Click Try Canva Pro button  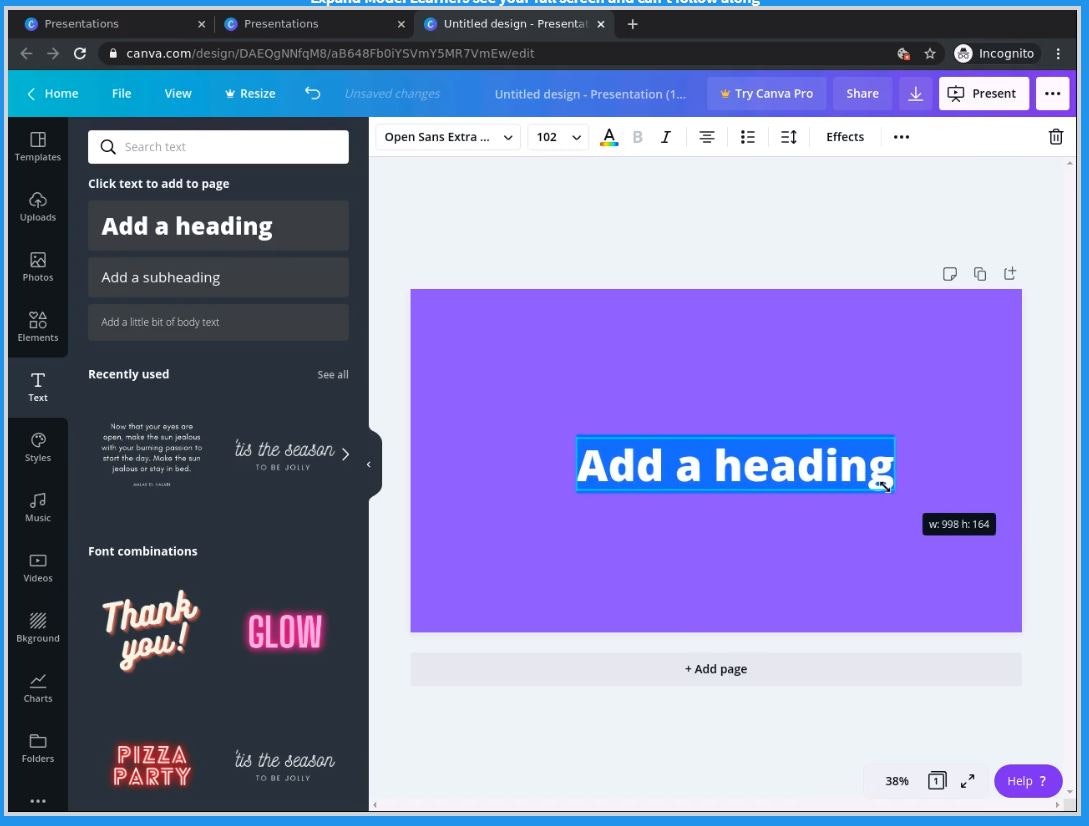click(767, 93)
